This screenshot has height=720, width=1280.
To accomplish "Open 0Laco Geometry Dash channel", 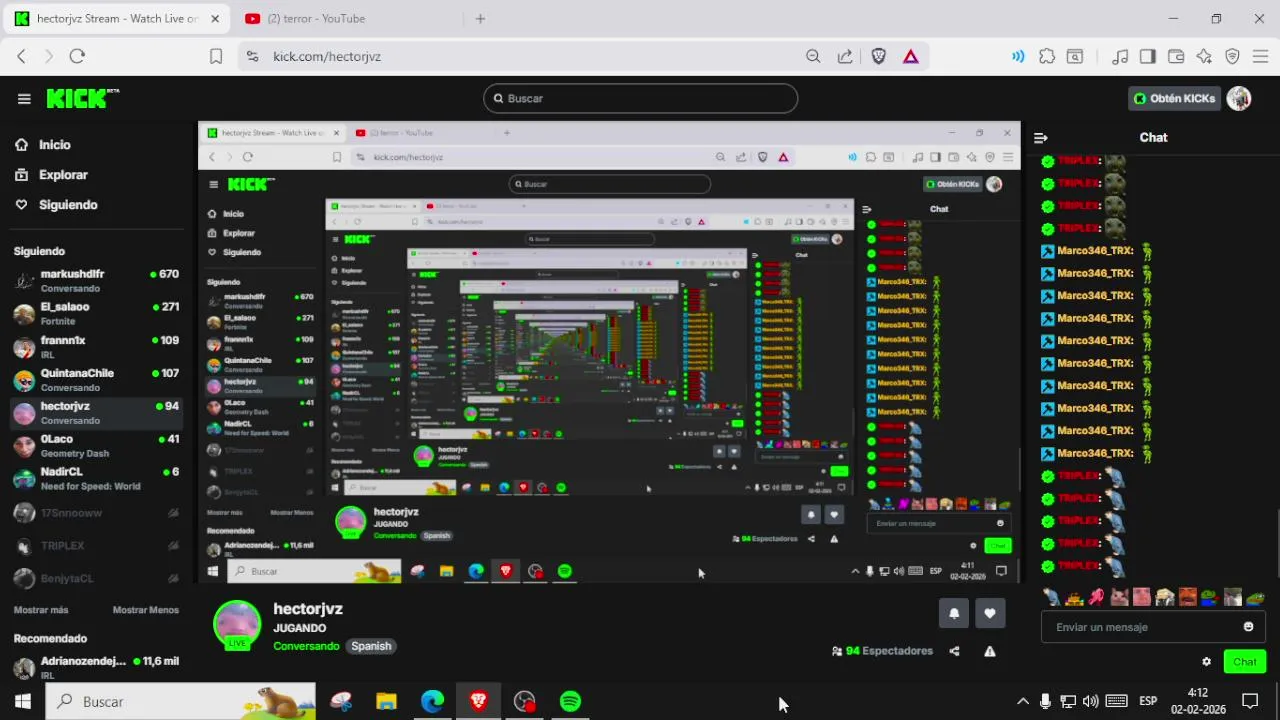I will click(x=96, y=446).
